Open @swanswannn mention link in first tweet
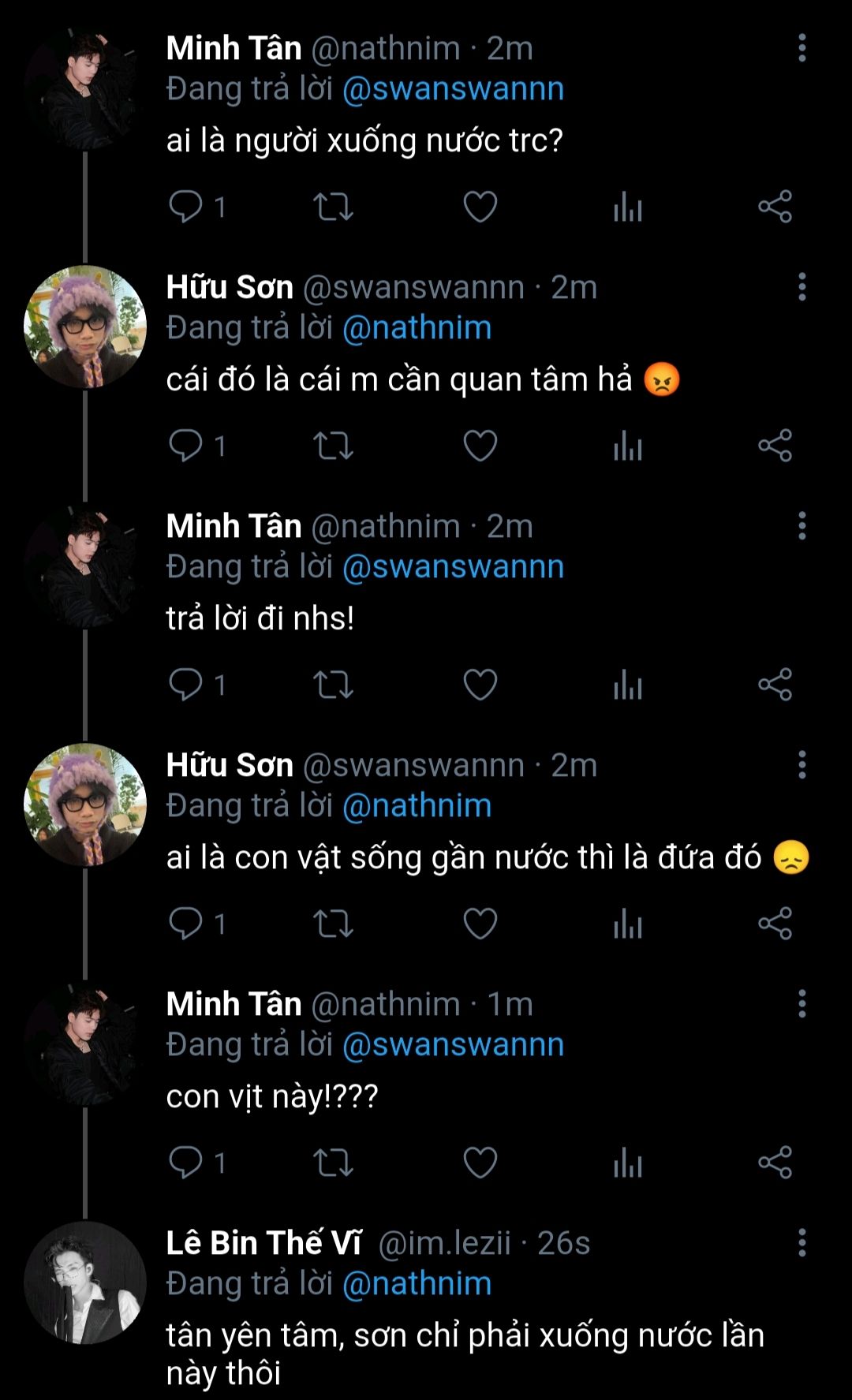 pos(453,89)
